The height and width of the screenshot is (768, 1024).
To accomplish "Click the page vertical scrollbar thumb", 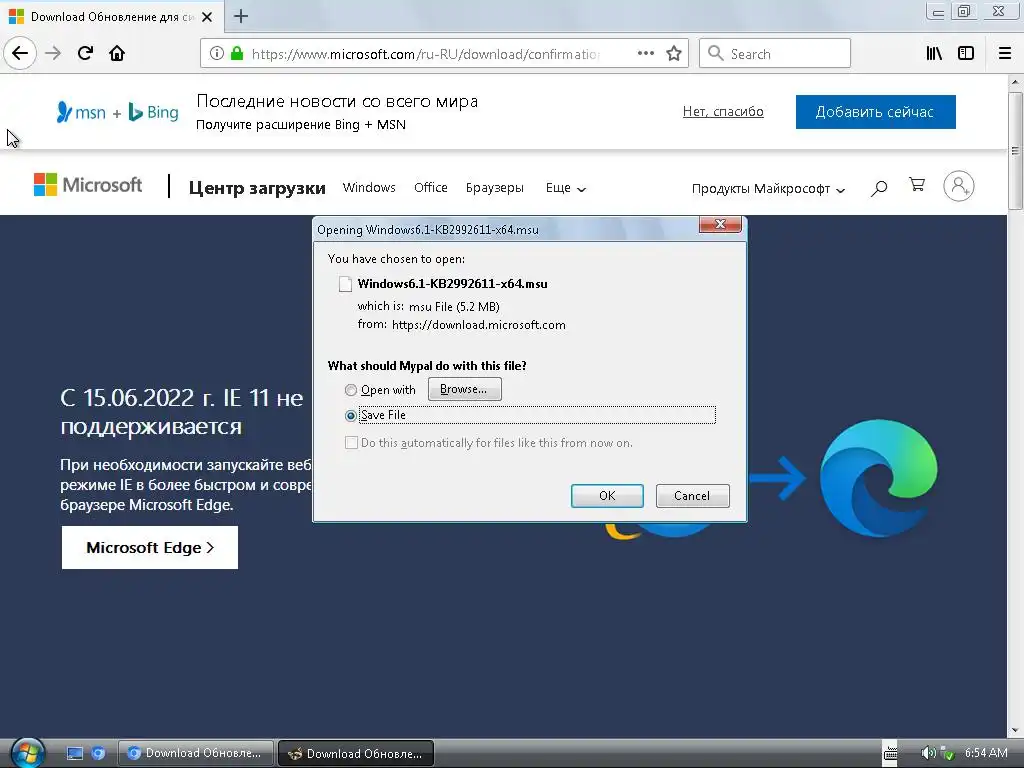I will [x=1015, y=150].
